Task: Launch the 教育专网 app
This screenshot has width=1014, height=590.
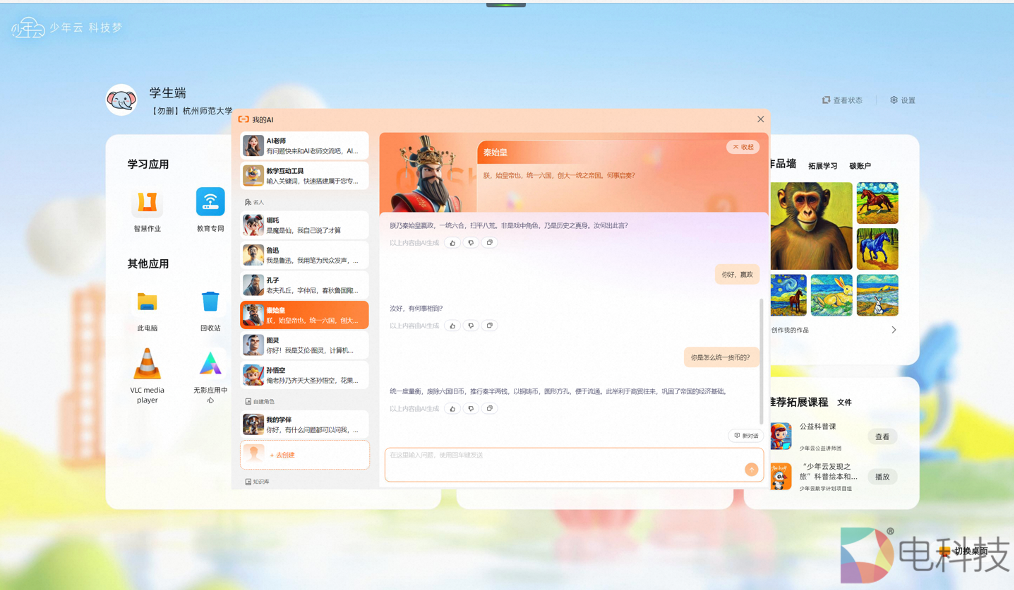Action: 210,203
